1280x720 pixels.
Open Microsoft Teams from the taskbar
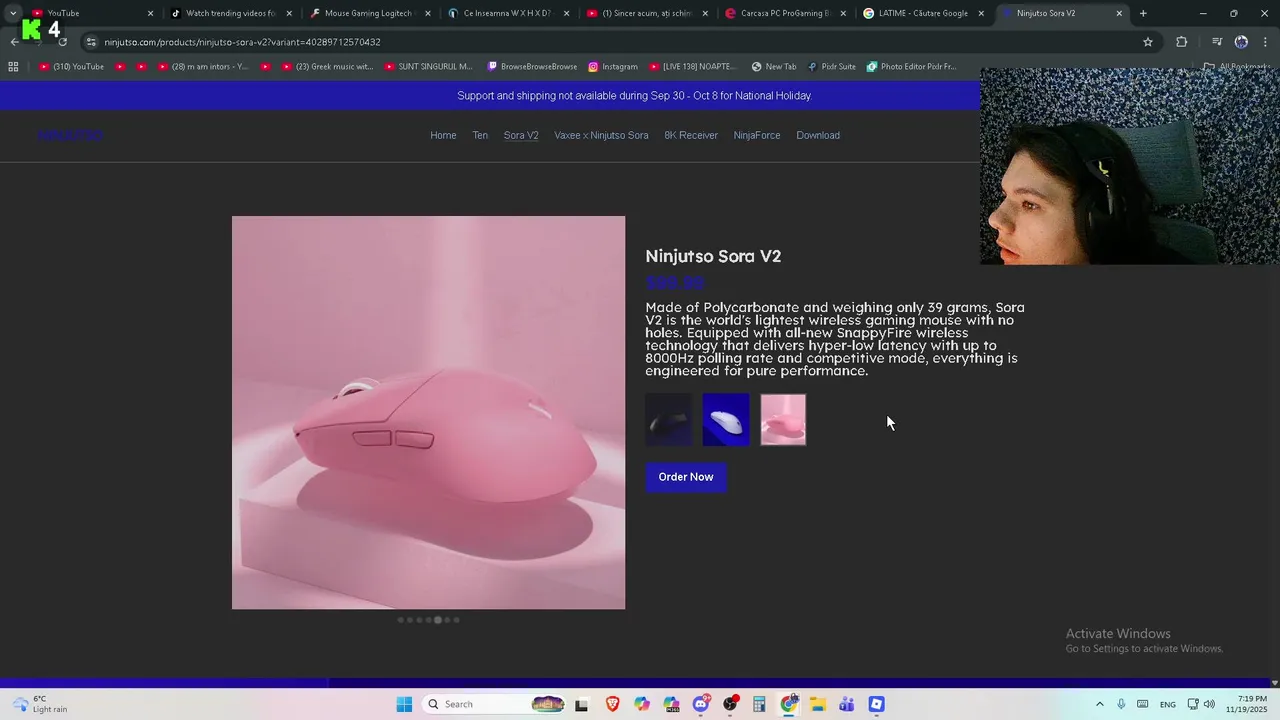click(x=847, y=704)
